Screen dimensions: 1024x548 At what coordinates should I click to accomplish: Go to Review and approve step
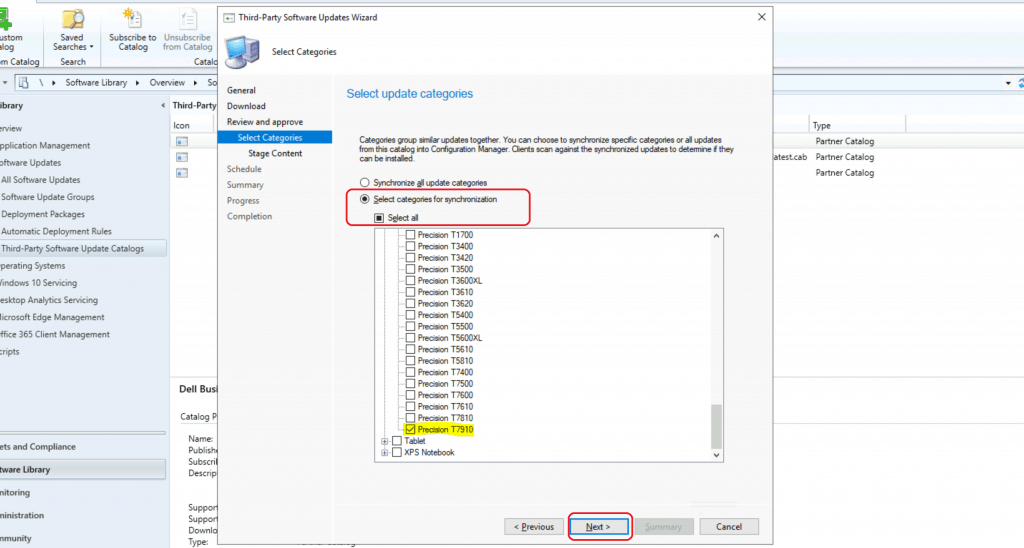click(264, 121)
